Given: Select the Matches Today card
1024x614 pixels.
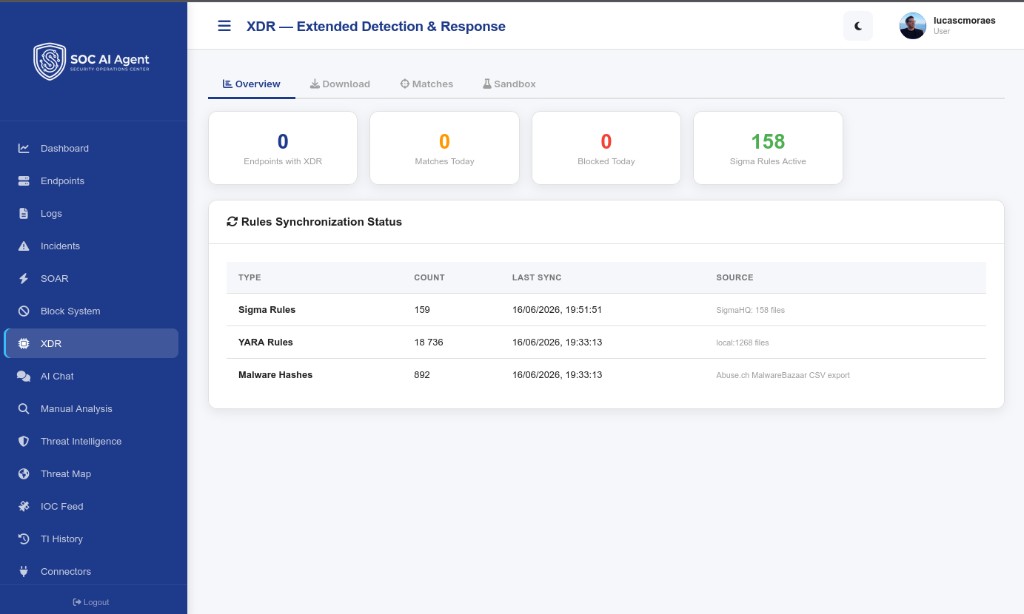Looking at the screenshot, I should [444, 148].
